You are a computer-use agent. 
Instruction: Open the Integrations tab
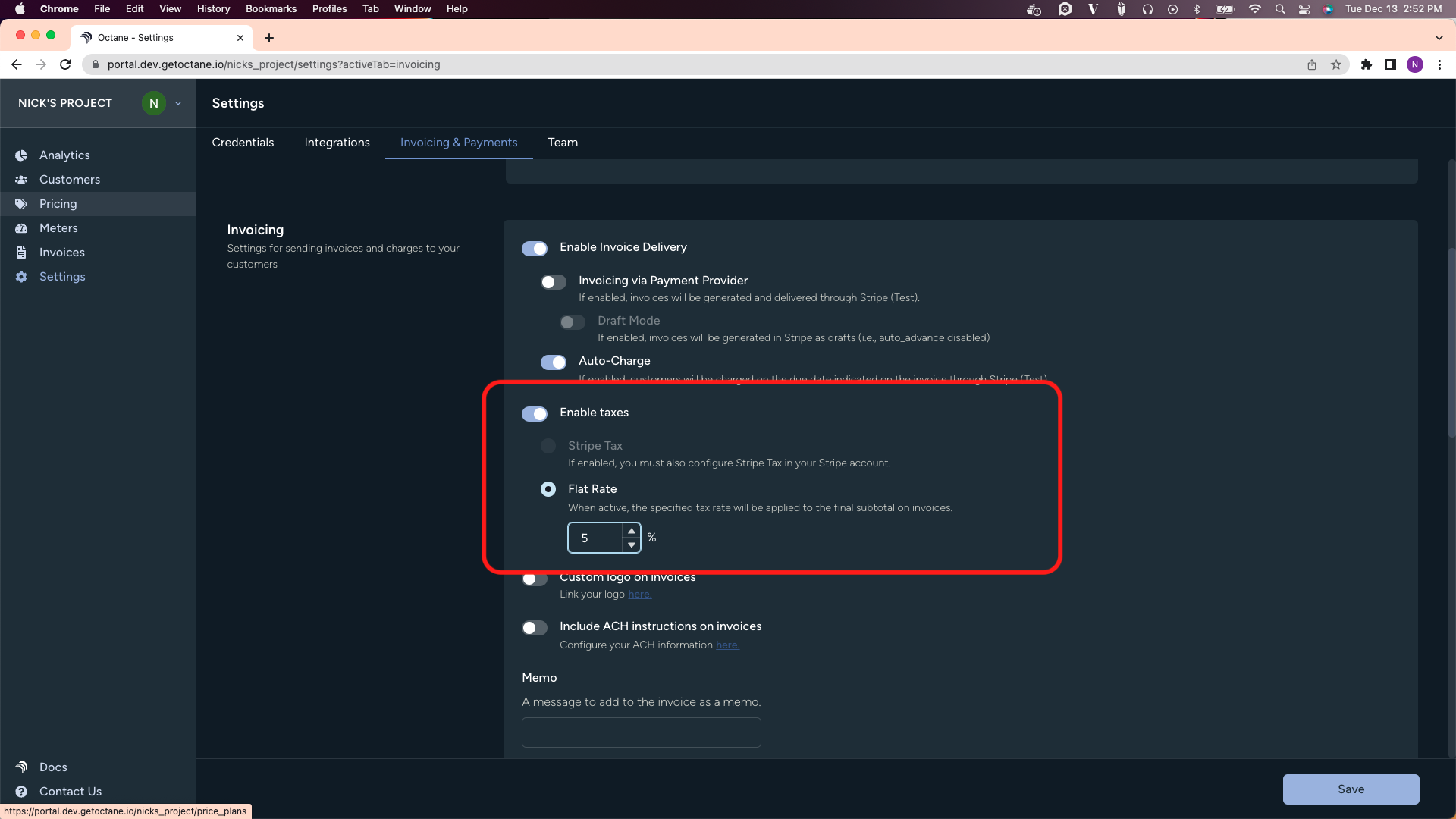337,143
